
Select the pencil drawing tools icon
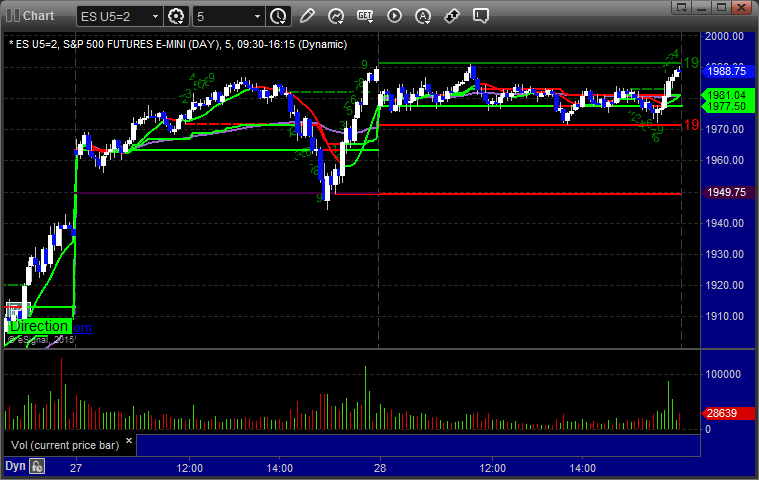point(307,16)
